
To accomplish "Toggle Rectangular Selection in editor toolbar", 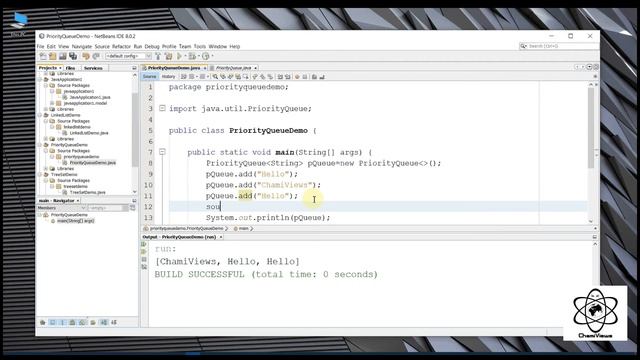I will coord(245,76).
